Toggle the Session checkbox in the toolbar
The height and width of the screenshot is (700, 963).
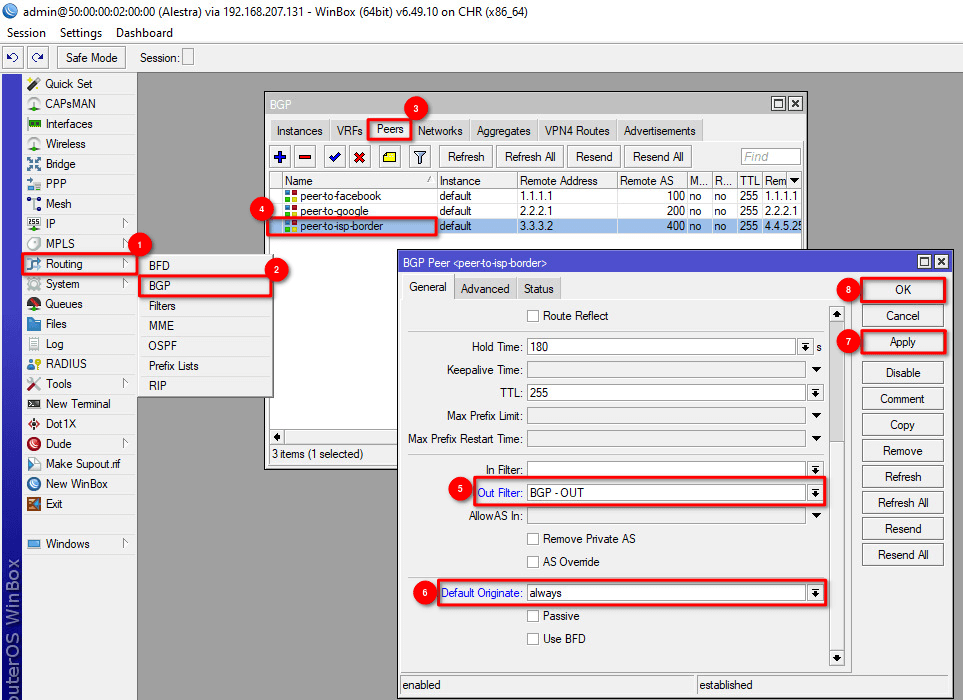coord(189,57)
